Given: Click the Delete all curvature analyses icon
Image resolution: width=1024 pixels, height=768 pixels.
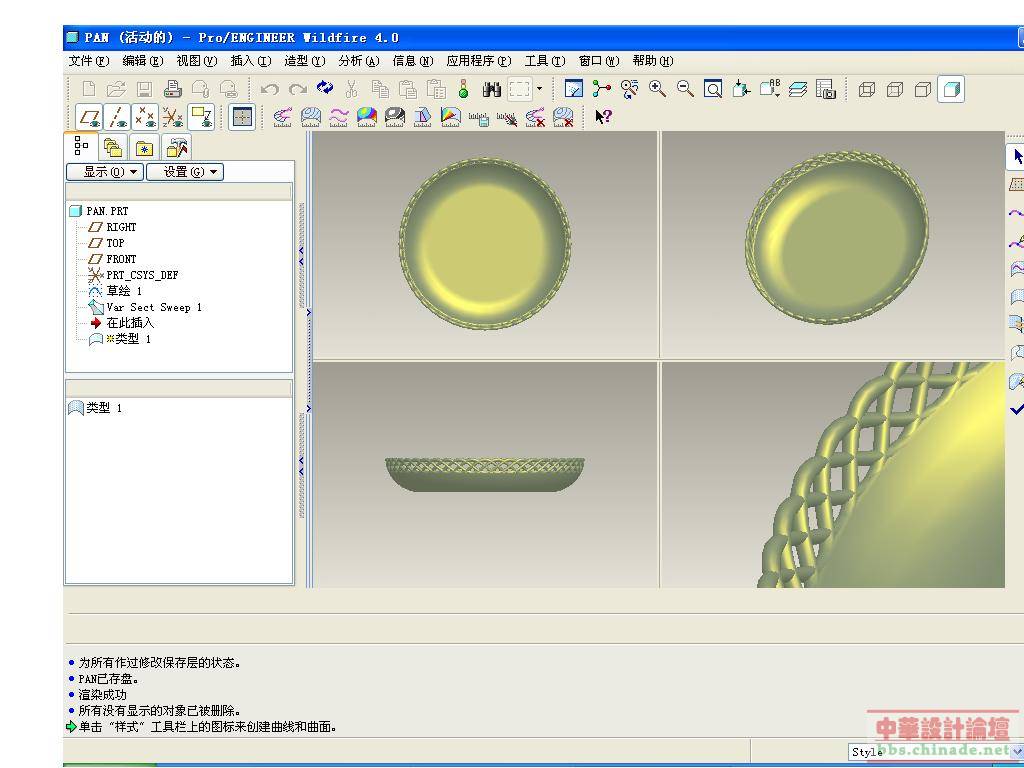Looking at the screenshot, I should click(535, 118).
